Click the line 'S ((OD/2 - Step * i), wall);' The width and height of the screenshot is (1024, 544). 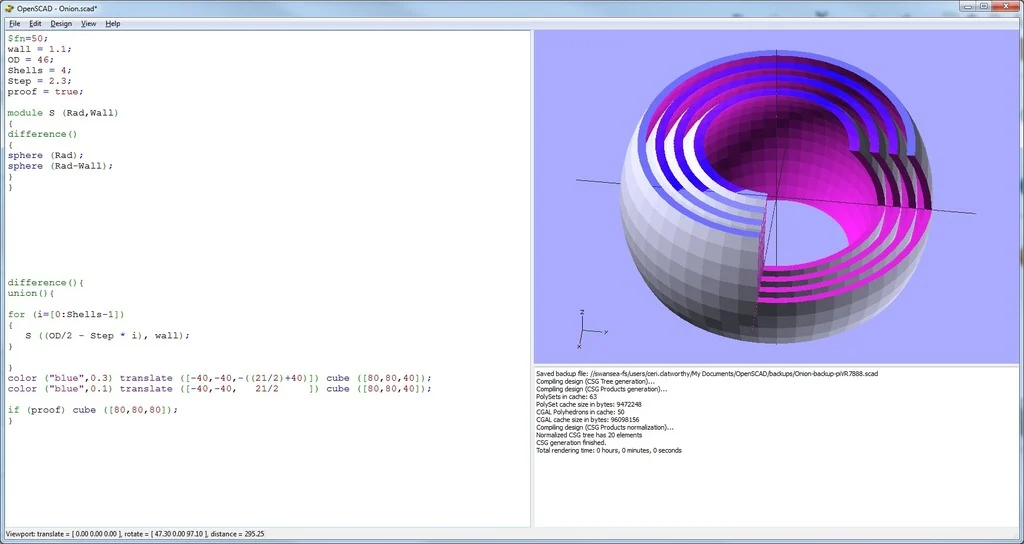108,336
